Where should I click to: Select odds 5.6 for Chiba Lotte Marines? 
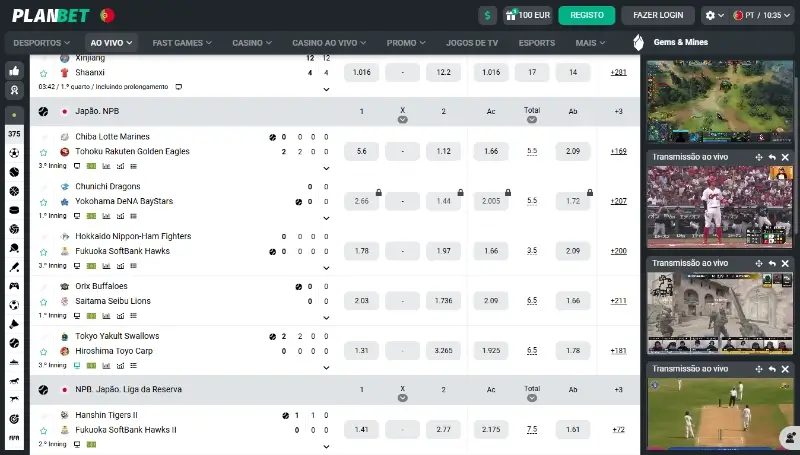361,151
